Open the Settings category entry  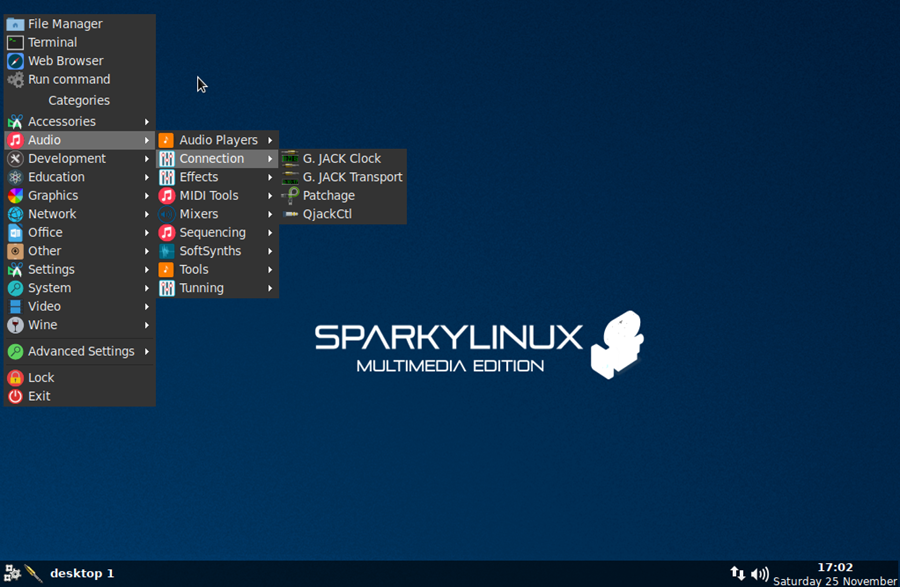[x=80, y=270]
